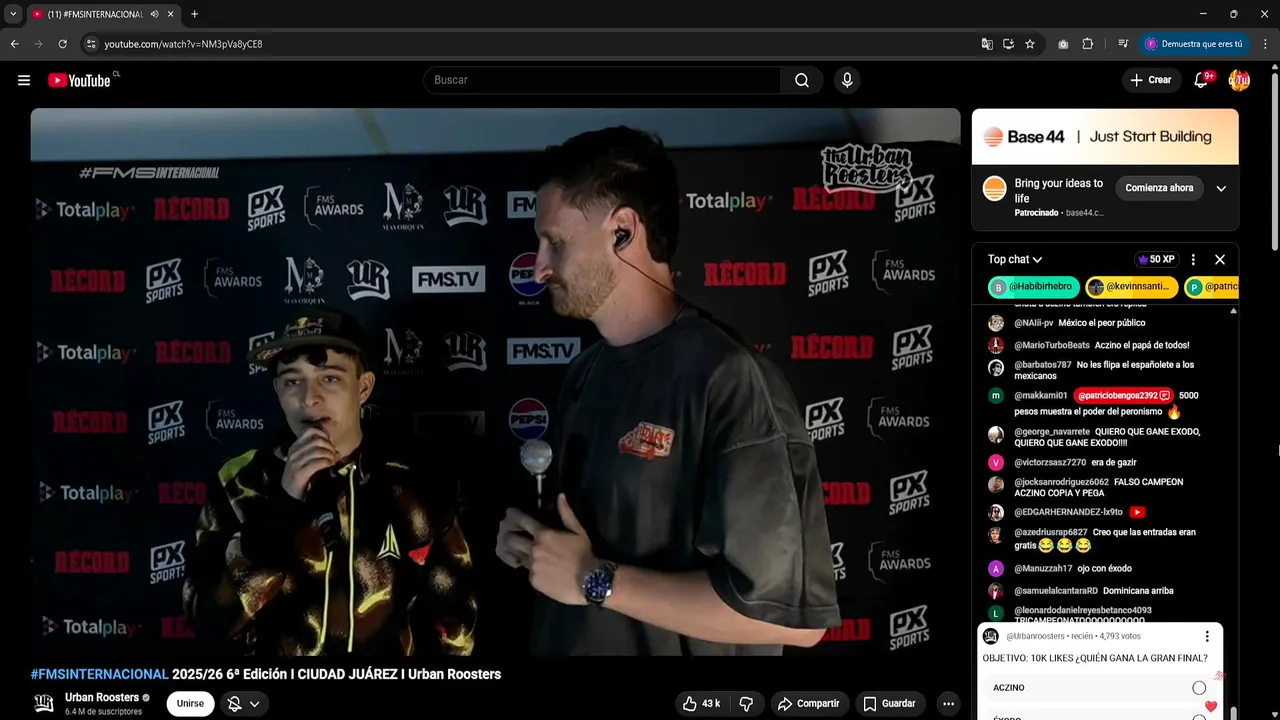Click username @NAIii-pv in chat
The height and width of the screenshot is (720, 1280).
point(1033,323)
